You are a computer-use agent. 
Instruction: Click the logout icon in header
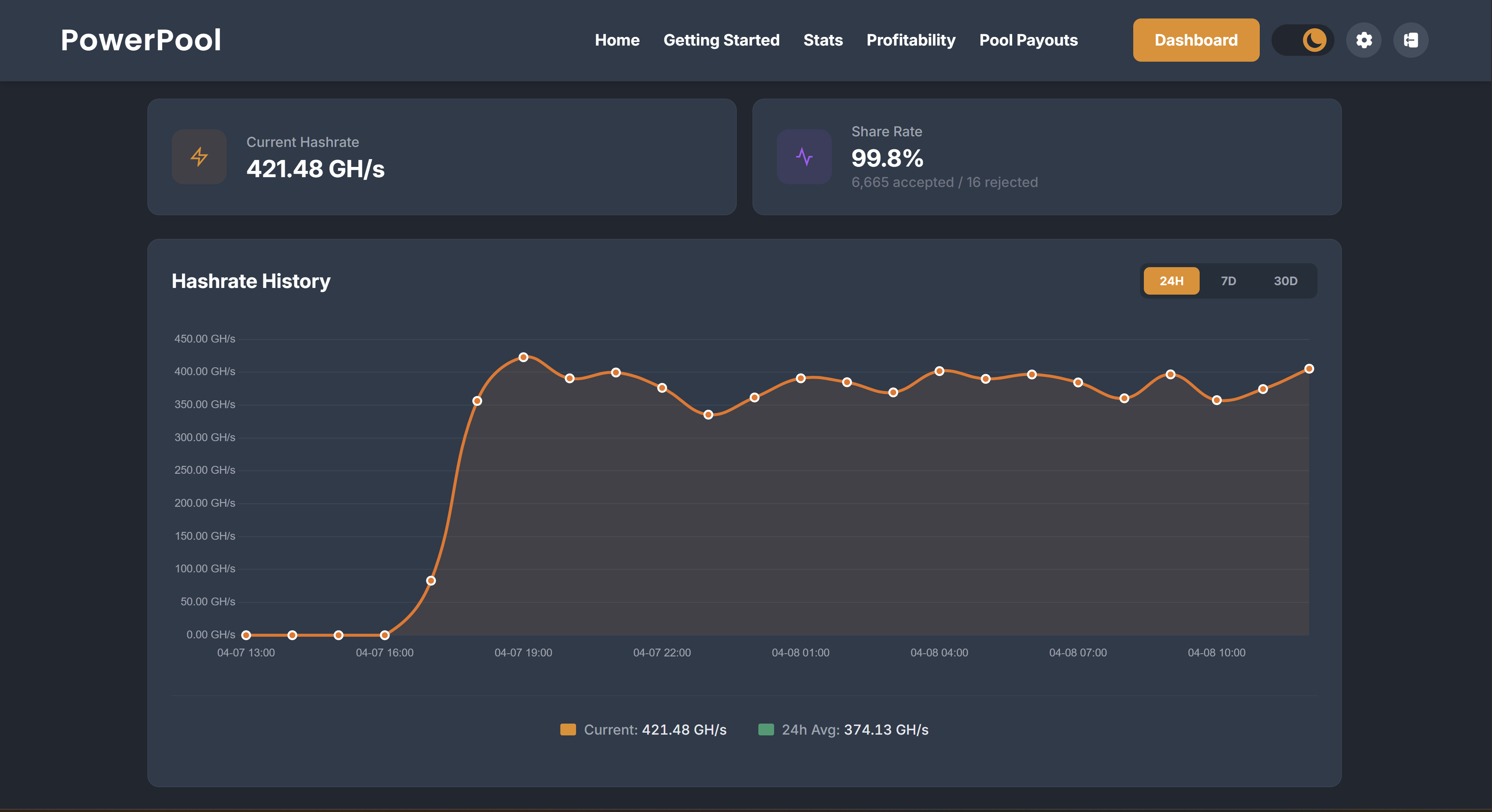[1410, 40]
